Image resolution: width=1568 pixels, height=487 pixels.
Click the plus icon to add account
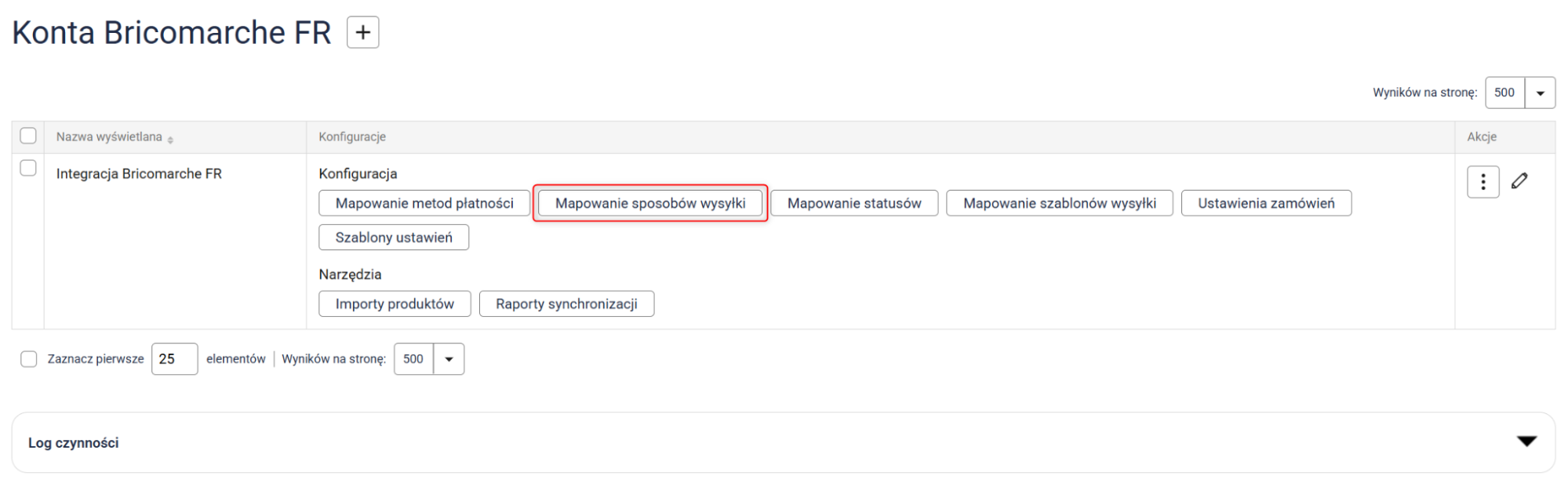click(362, 33)
